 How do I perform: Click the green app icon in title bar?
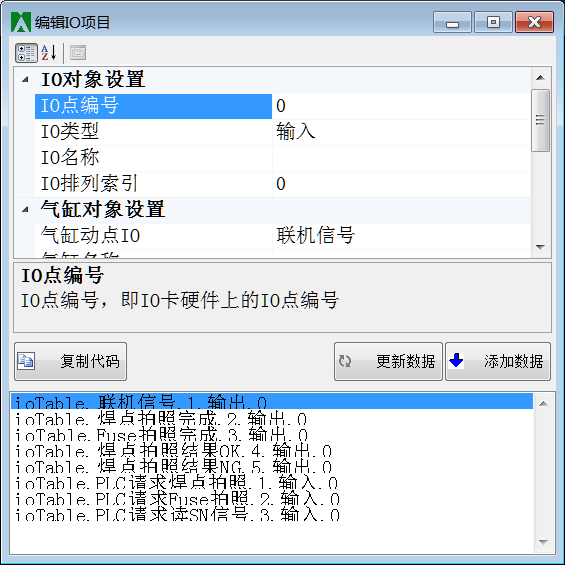point(21,22)
